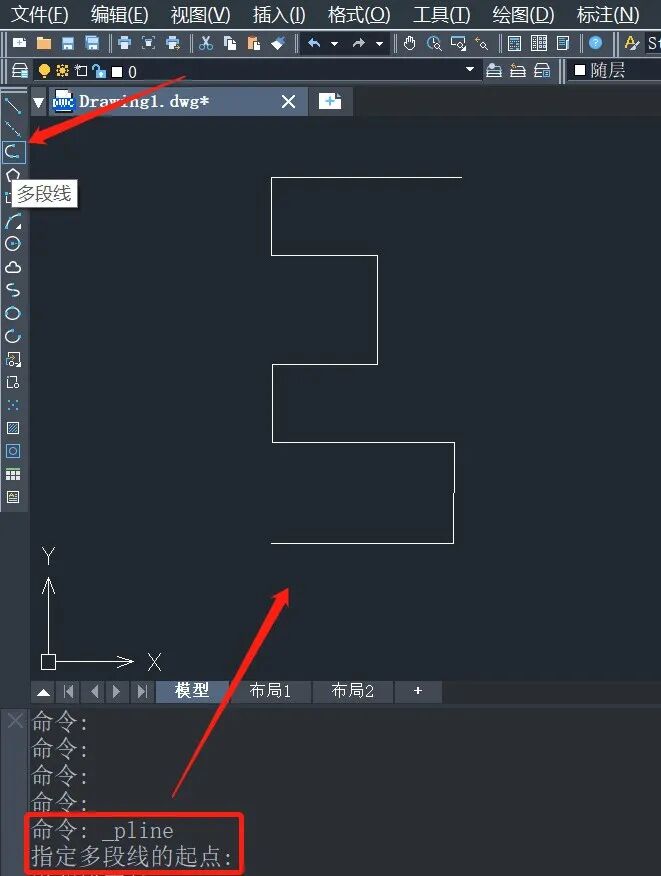This screenshot has height=876, width=661.
Task: Open the 文件(F) menu
Action: point(40,15)
